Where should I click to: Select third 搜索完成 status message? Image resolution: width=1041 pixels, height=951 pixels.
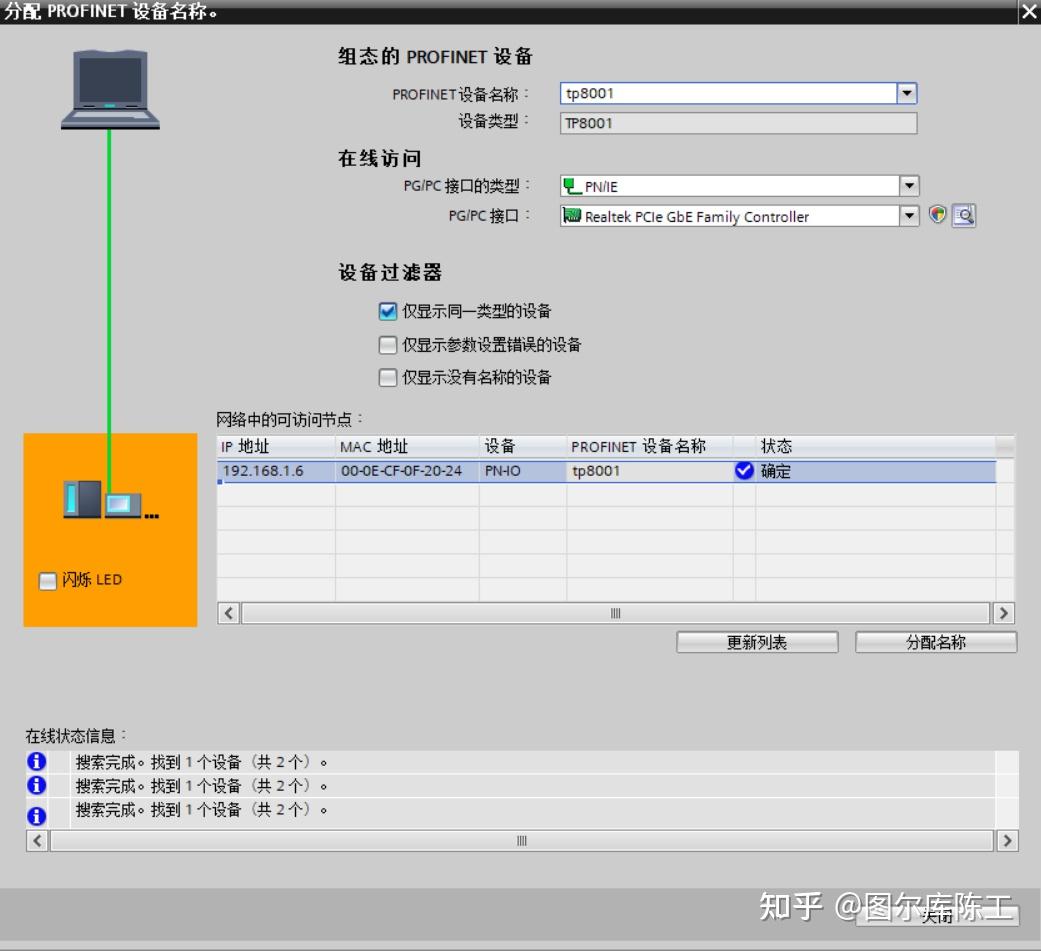click(201, 810)
